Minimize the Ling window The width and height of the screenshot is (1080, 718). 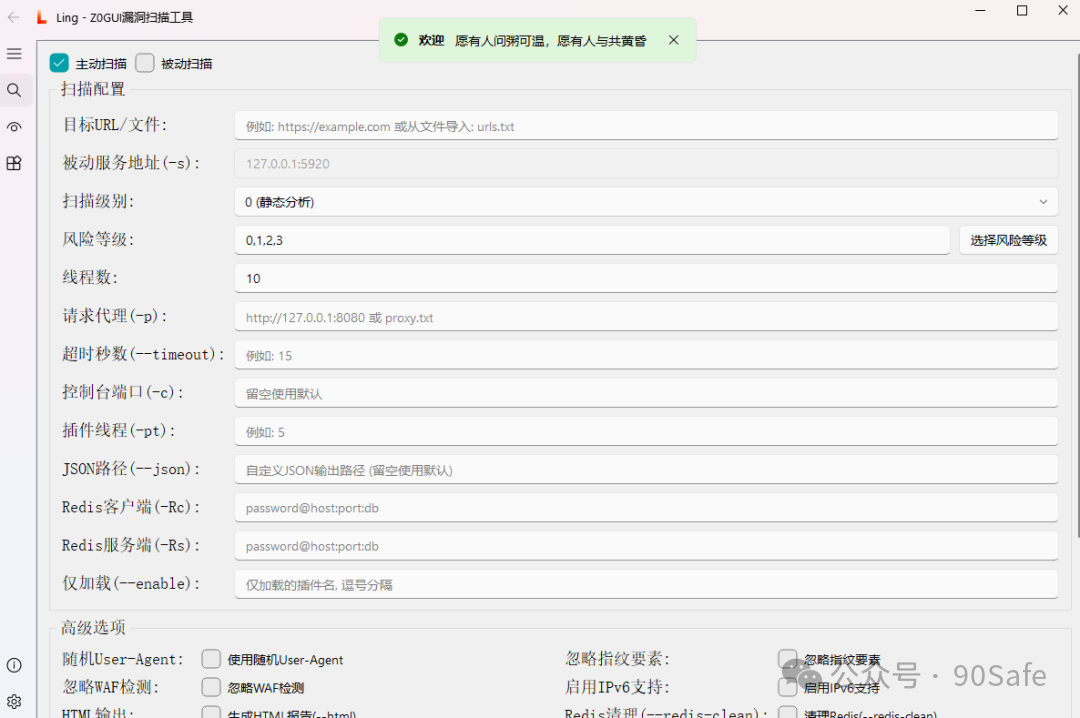pos(980,10)
